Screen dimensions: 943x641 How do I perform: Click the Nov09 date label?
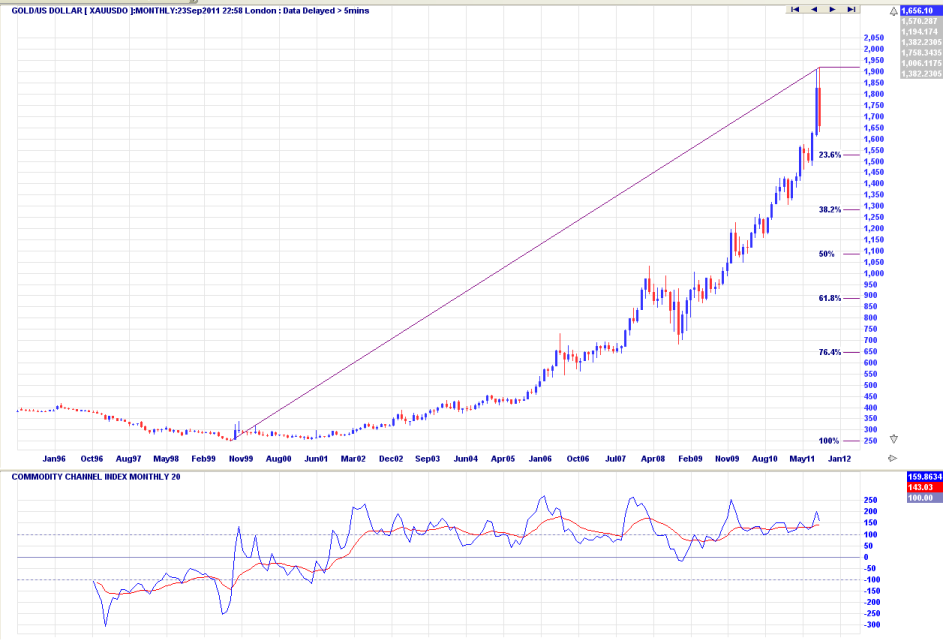pos(727,459)
